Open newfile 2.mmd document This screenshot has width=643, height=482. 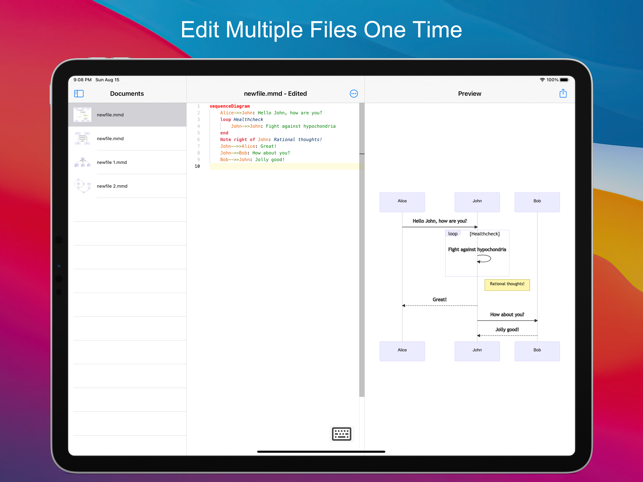pyautogui.click(x=127, y=186)
